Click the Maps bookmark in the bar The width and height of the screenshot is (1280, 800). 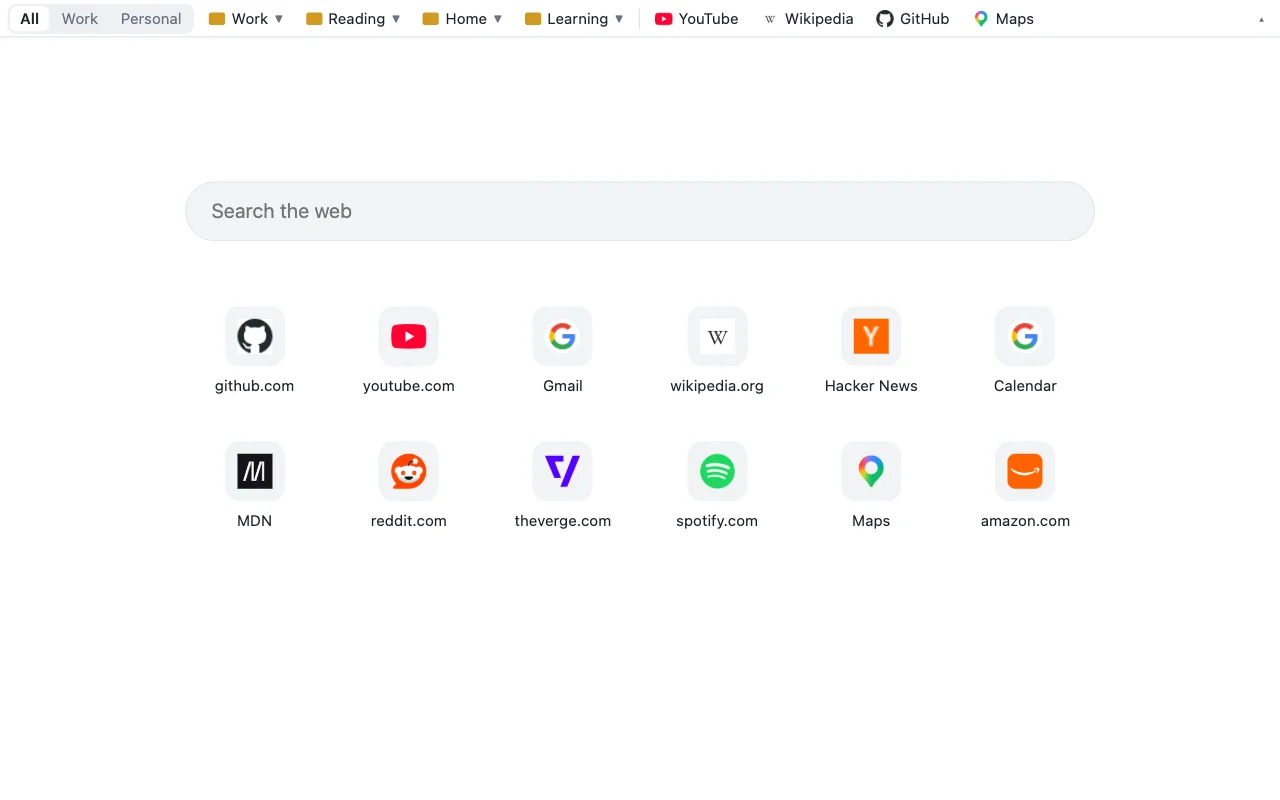pyautogui.click(x=1004, y=19)
